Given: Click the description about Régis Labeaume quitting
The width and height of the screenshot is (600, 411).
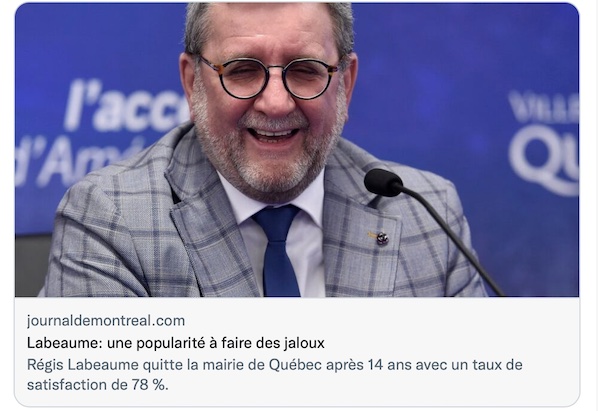Looking at the screenshot, I should click(274, 375).
